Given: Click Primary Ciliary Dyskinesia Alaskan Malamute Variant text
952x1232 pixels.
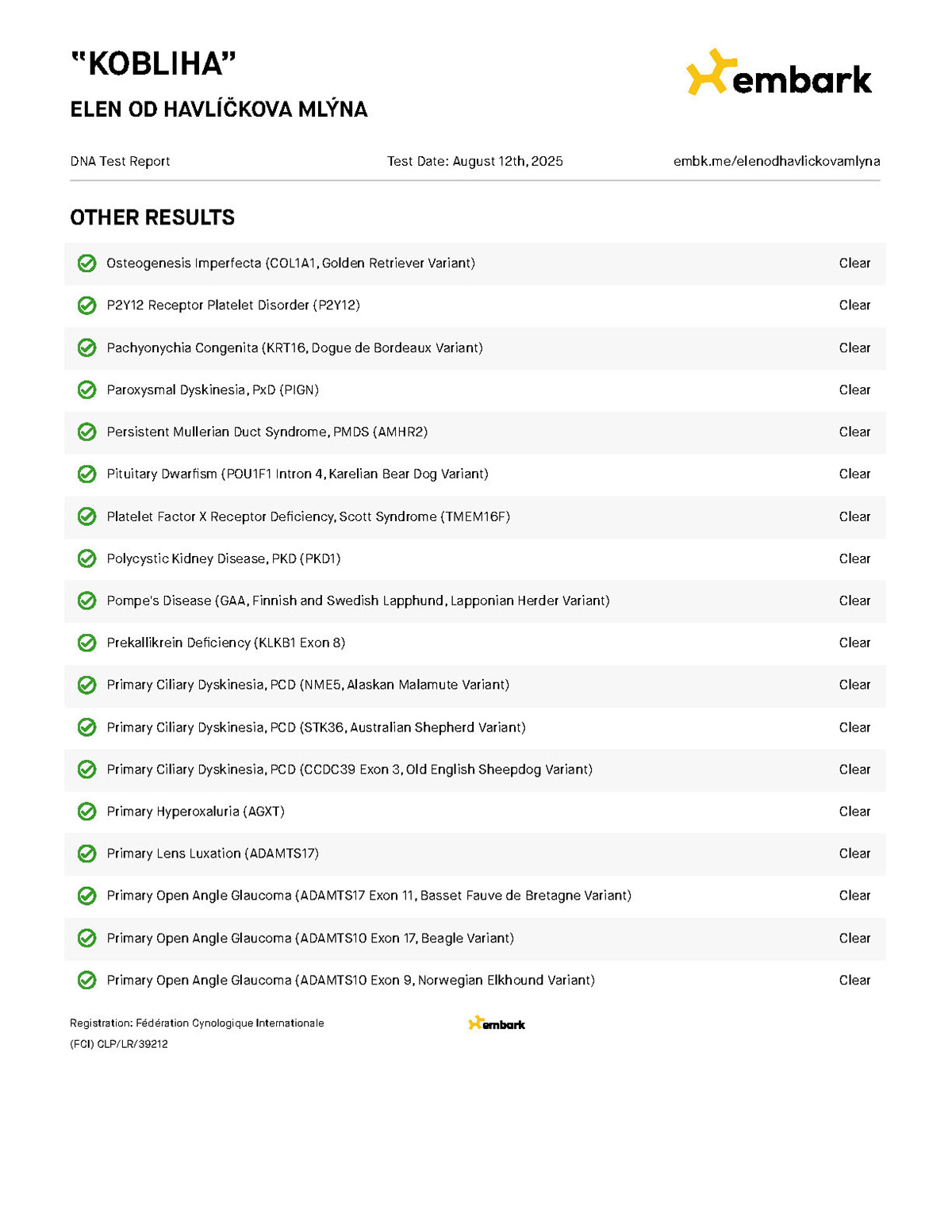Looking at the screenshot, I should pyautogui.click(x=308, y=685).
